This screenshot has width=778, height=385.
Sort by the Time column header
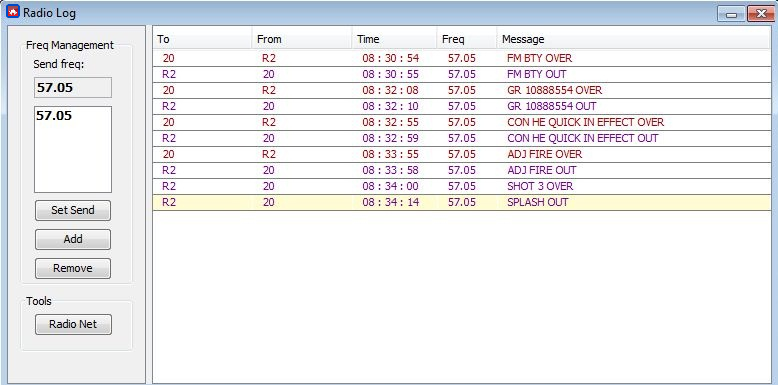(x=394, y=39)
